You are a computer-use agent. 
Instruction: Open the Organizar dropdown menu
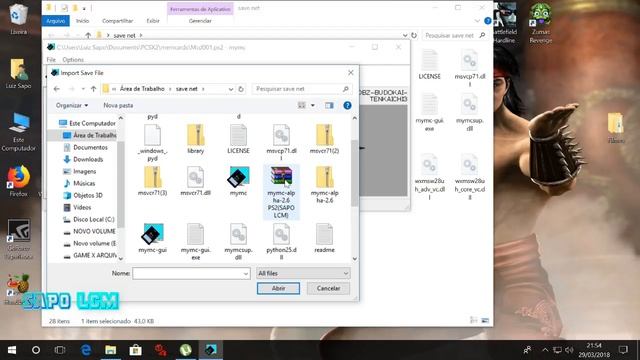pos(72,105)
